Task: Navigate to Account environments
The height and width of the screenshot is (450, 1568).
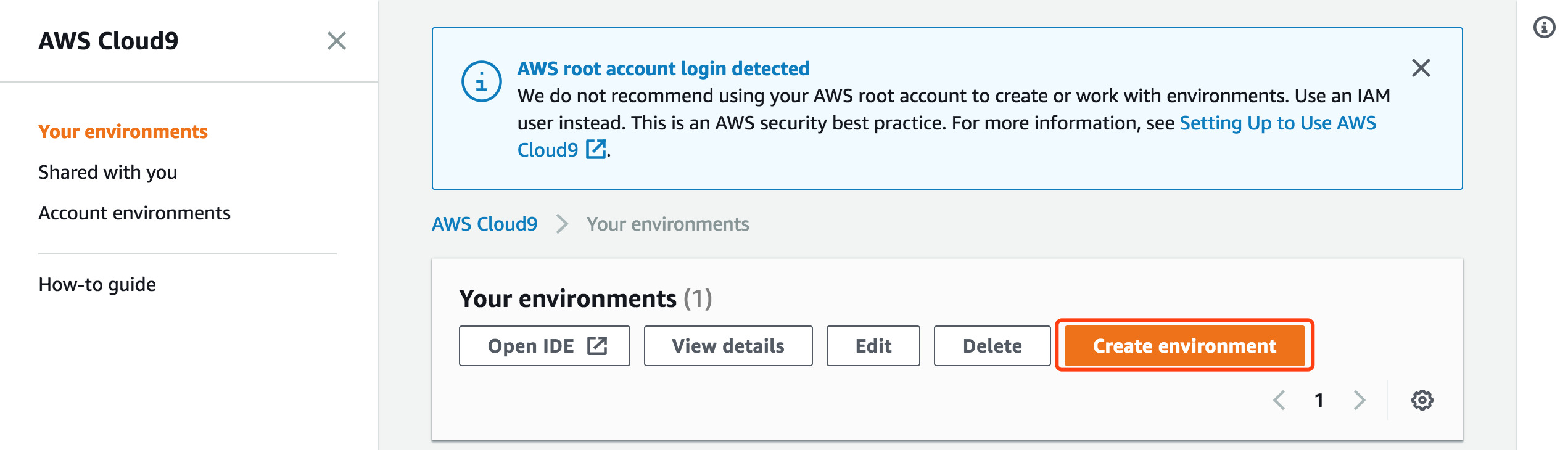Action: click(x=134, y=213)
